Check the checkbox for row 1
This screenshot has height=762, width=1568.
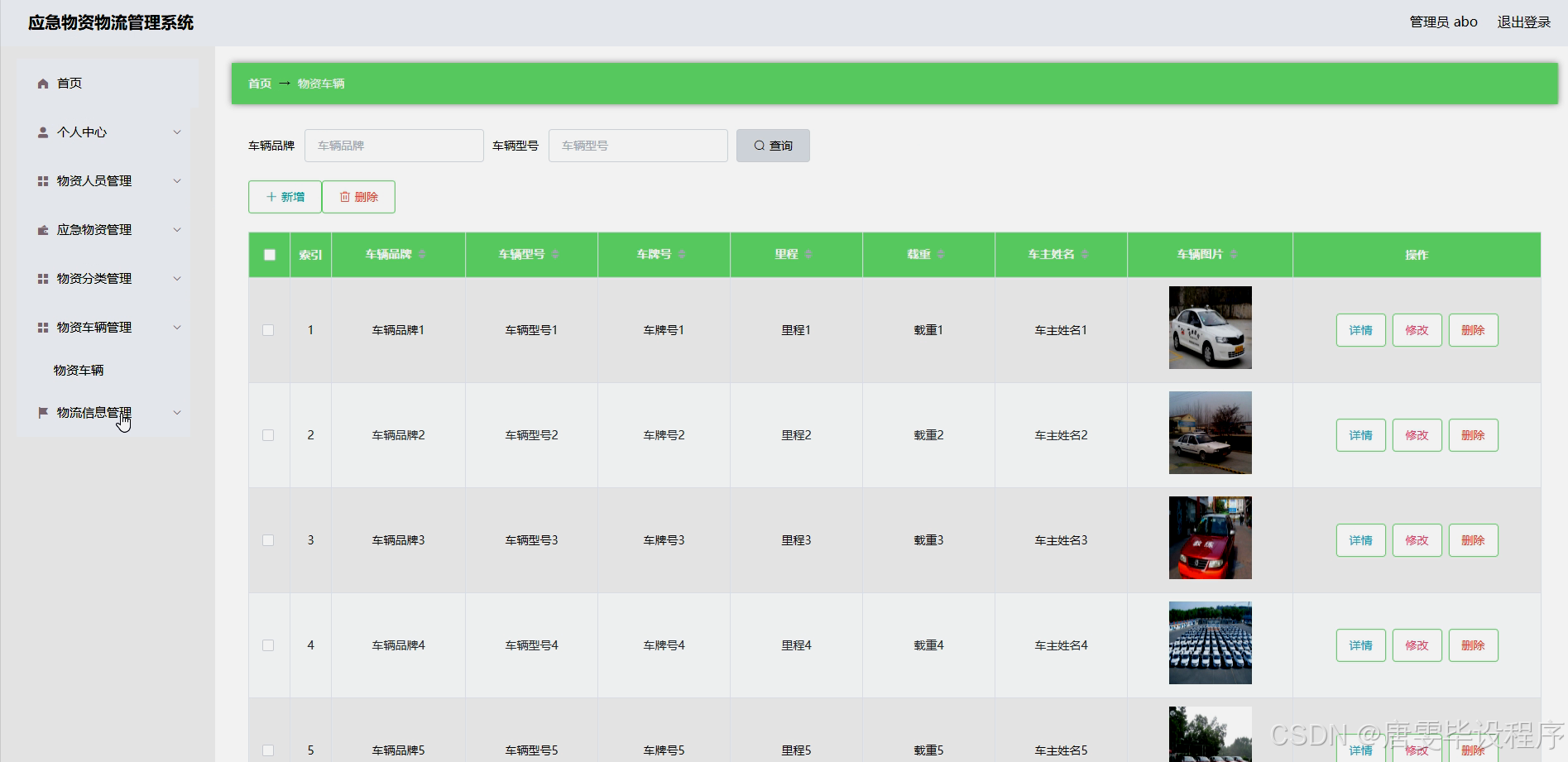pos(268,330)
